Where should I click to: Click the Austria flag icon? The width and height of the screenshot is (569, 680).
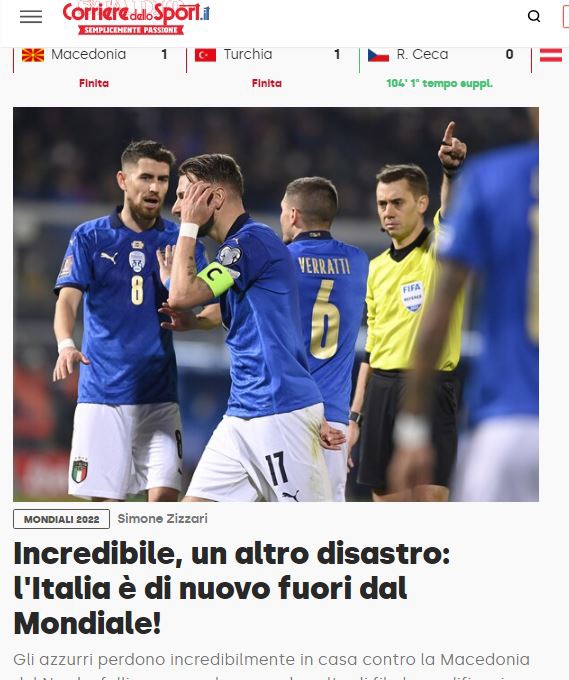point(551,55)
